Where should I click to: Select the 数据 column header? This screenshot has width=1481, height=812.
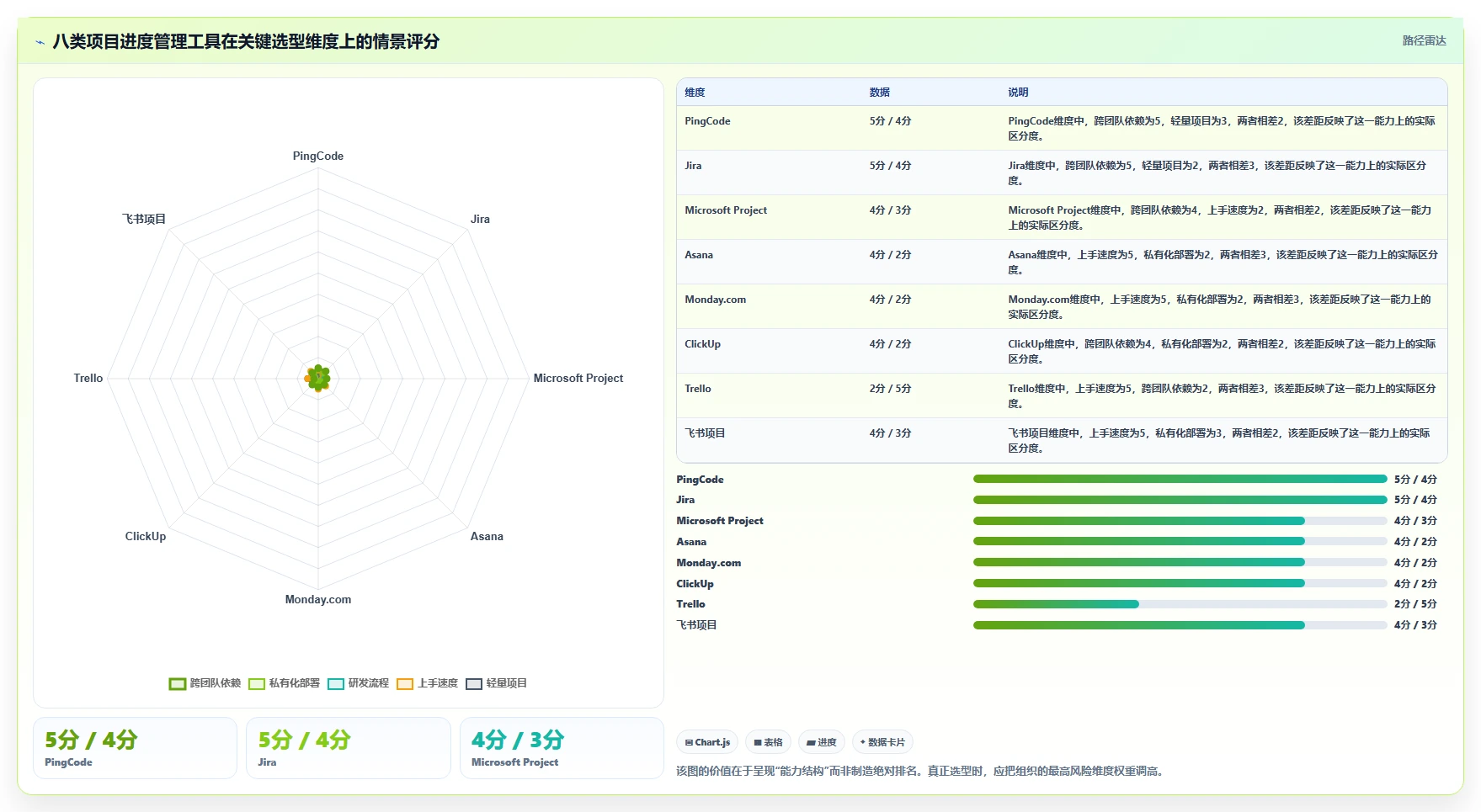pos(880,93)
